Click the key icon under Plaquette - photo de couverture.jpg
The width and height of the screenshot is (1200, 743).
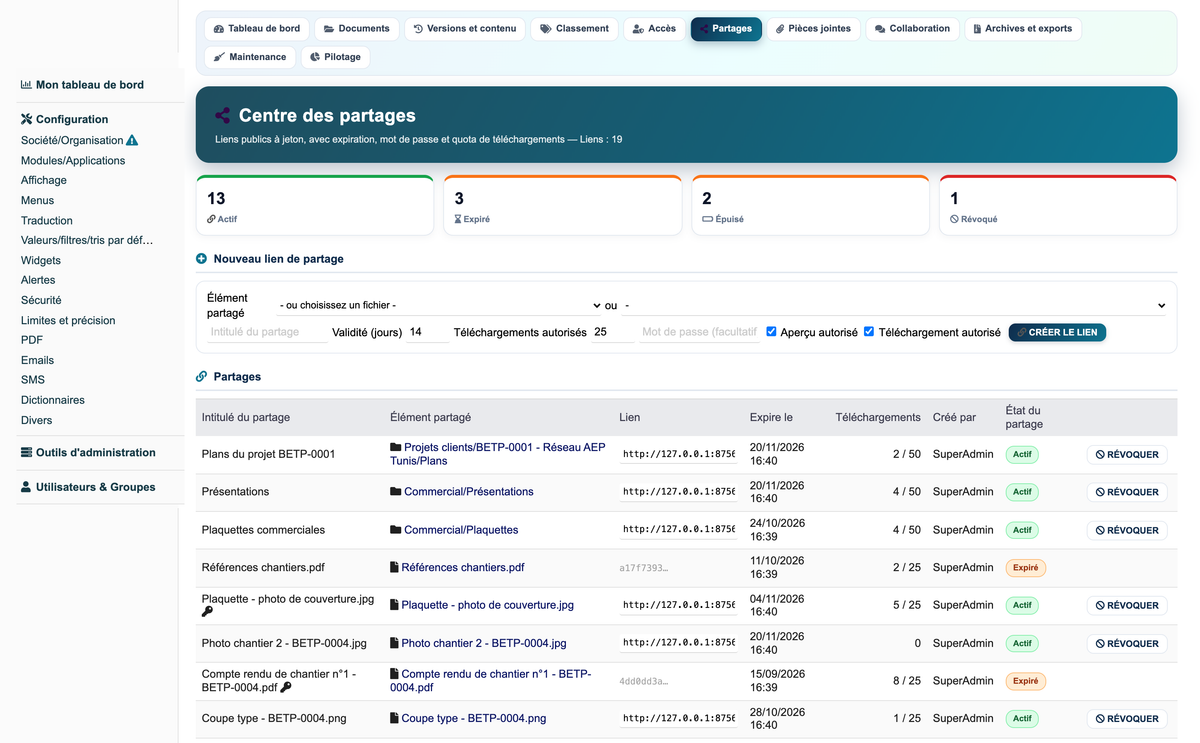[207, 611]
